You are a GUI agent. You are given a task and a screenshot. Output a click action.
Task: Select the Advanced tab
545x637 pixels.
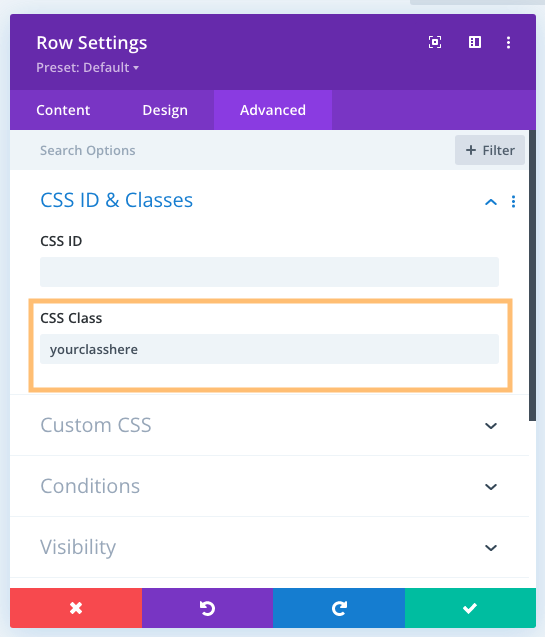(273, 110)
